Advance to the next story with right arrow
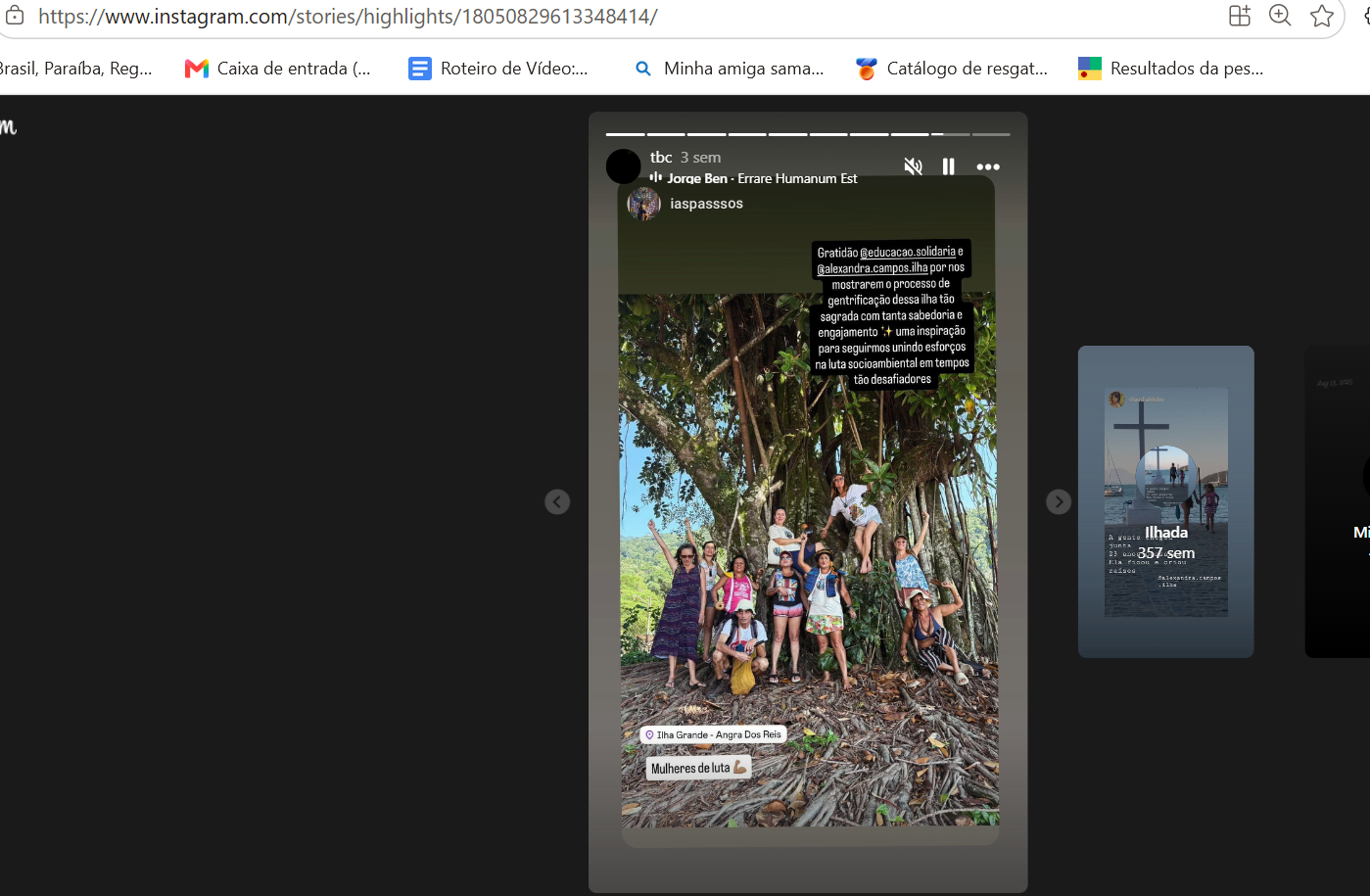Image resolution: width=1370 pixels, height=896 pixels. (1059, 501)
